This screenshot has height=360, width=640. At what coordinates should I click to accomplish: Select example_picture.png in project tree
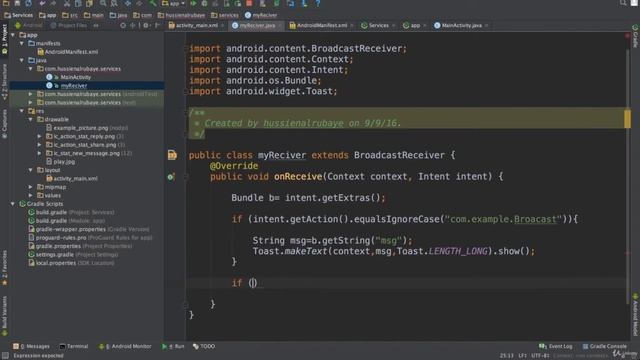click(87, 128)
